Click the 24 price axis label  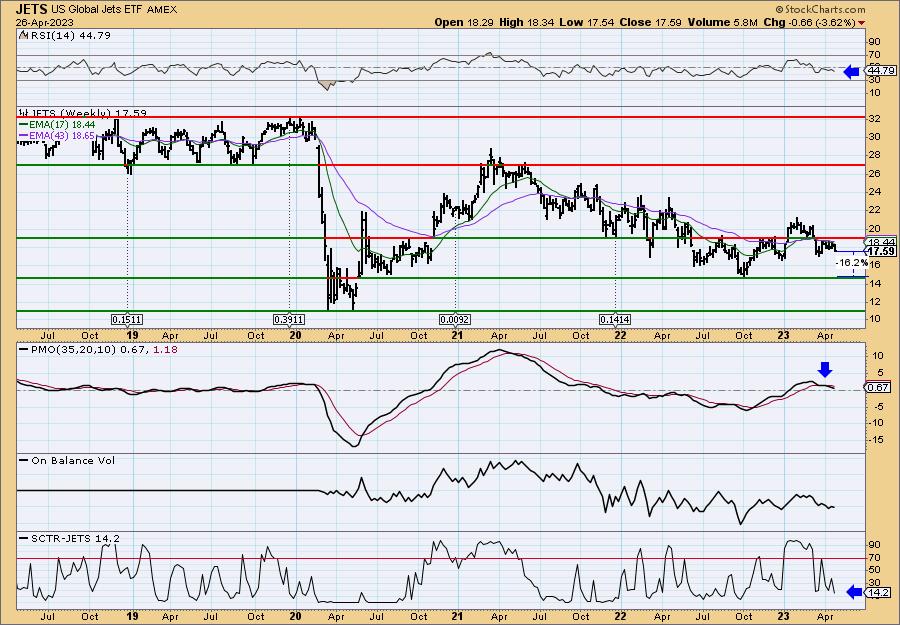coord(875,192)
